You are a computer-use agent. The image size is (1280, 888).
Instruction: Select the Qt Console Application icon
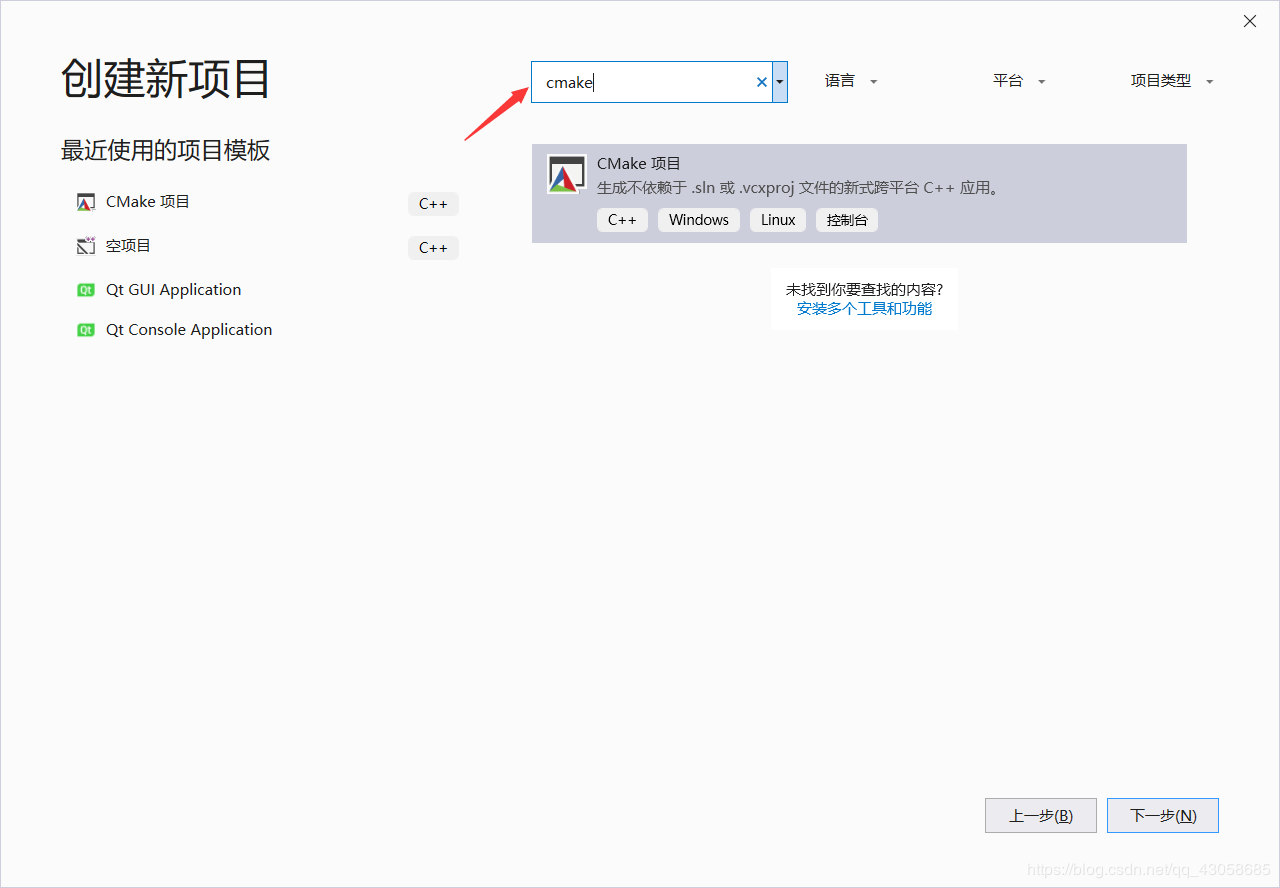(86, 329)
